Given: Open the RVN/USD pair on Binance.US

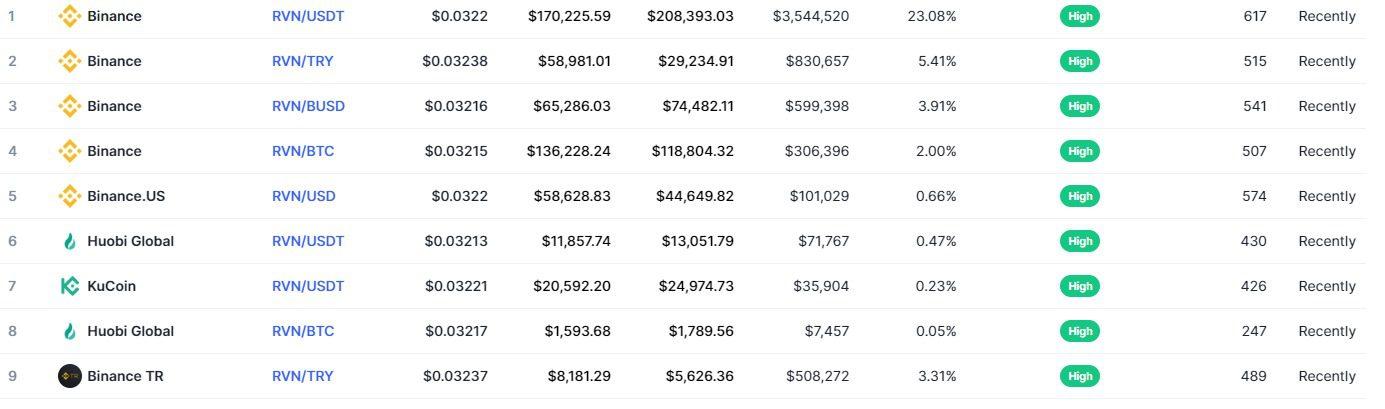Looking at the screenshot, I should click(304, 196).
